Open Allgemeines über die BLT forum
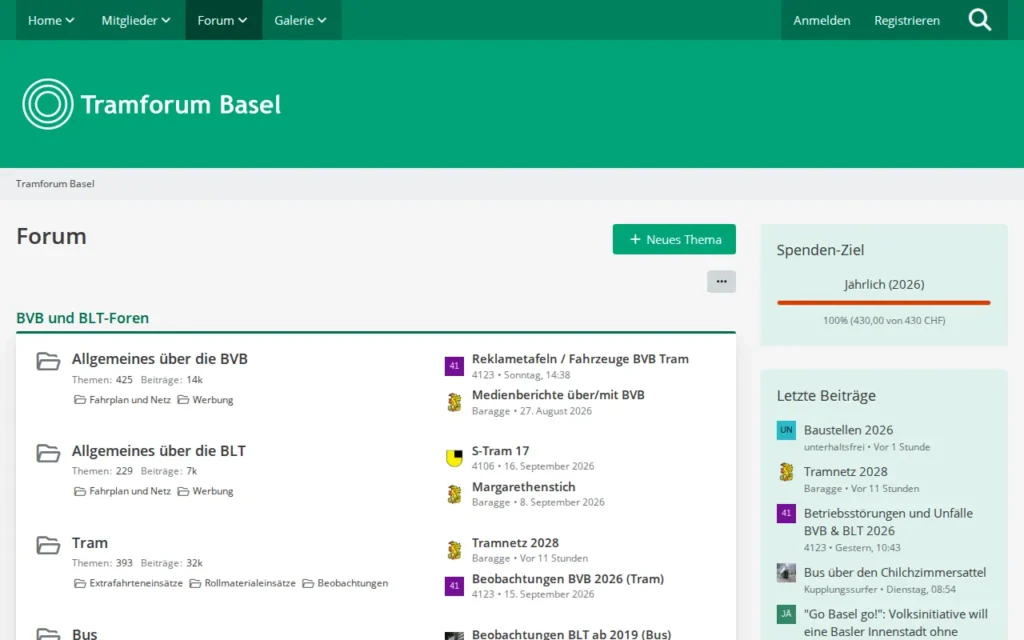Screen dimensions: 1024x640 click(x=159, y=451)
